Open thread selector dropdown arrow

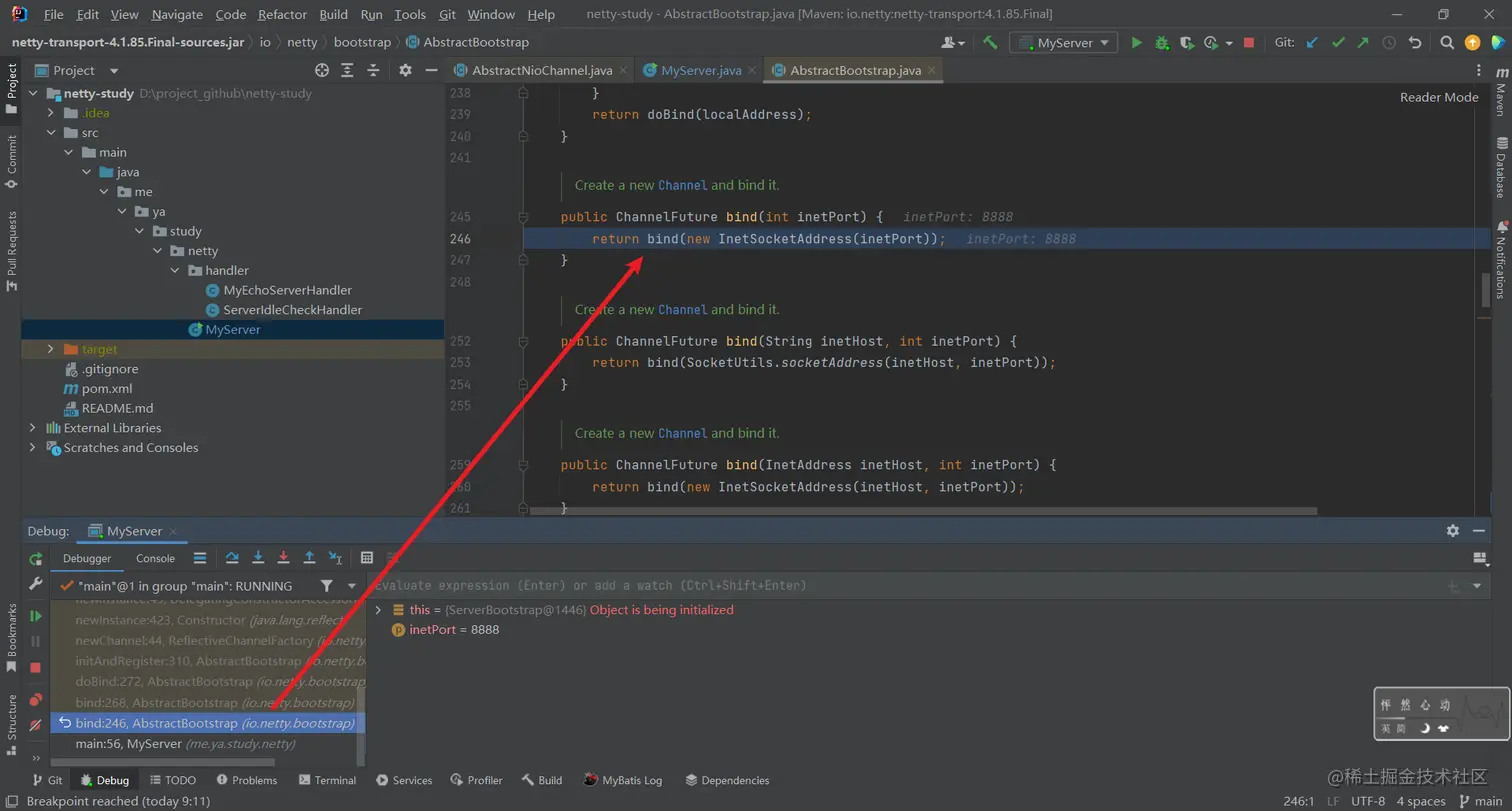click(x=351, y=586)
